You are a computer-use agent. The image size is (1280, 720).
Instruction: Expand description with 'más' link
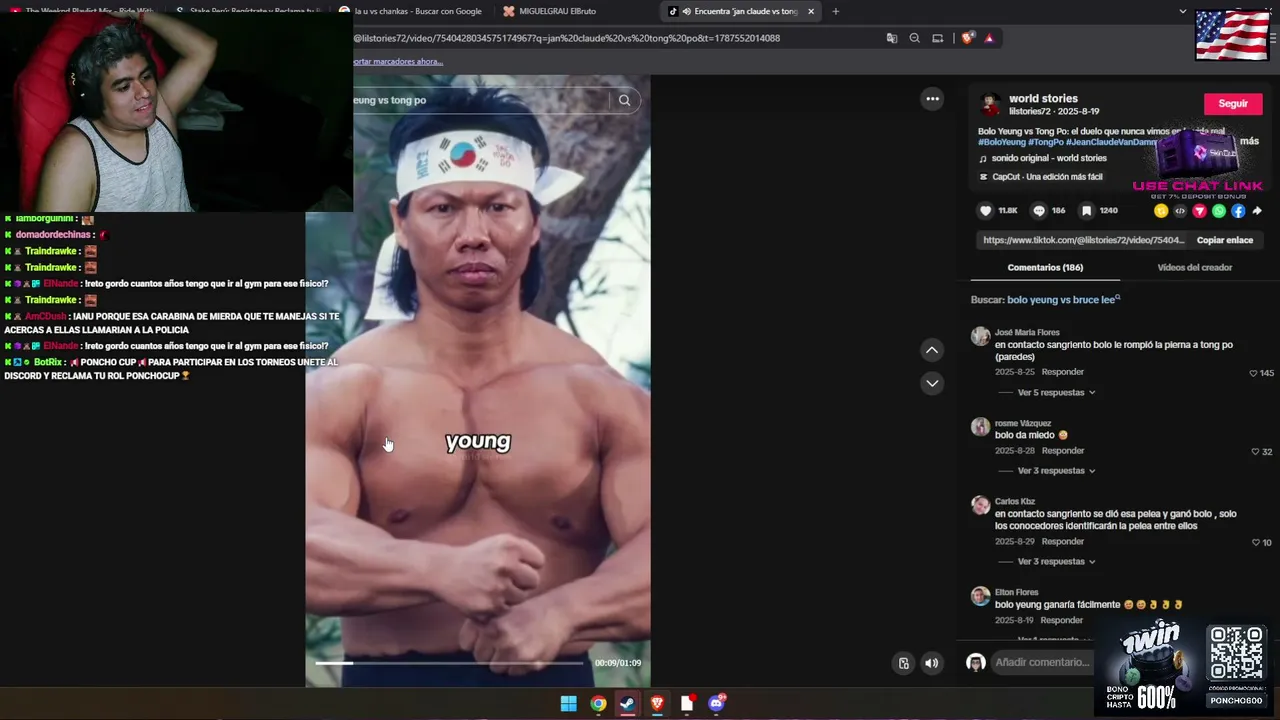[x=1249, y=141]
